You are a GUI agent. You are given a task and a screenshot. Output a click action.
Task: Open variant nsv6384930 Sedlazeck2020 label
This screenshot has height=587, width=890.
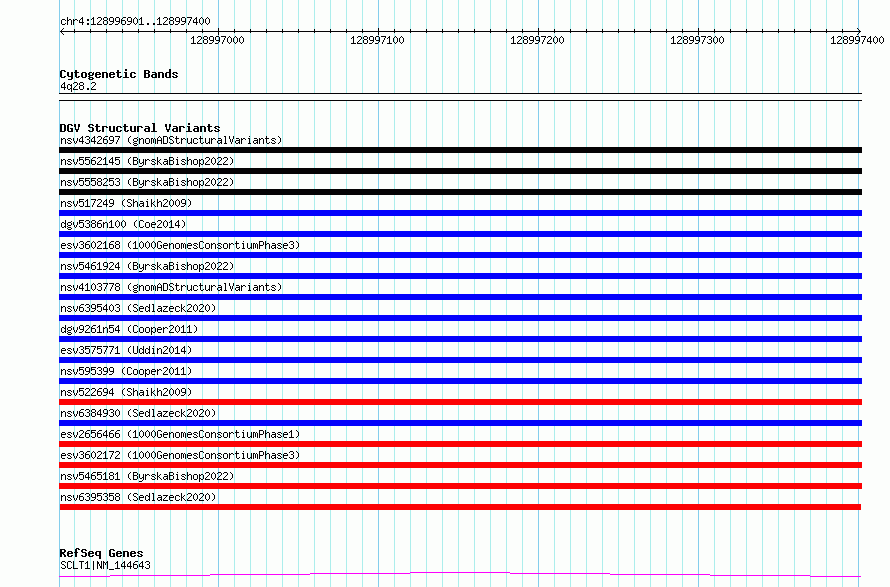138,413
